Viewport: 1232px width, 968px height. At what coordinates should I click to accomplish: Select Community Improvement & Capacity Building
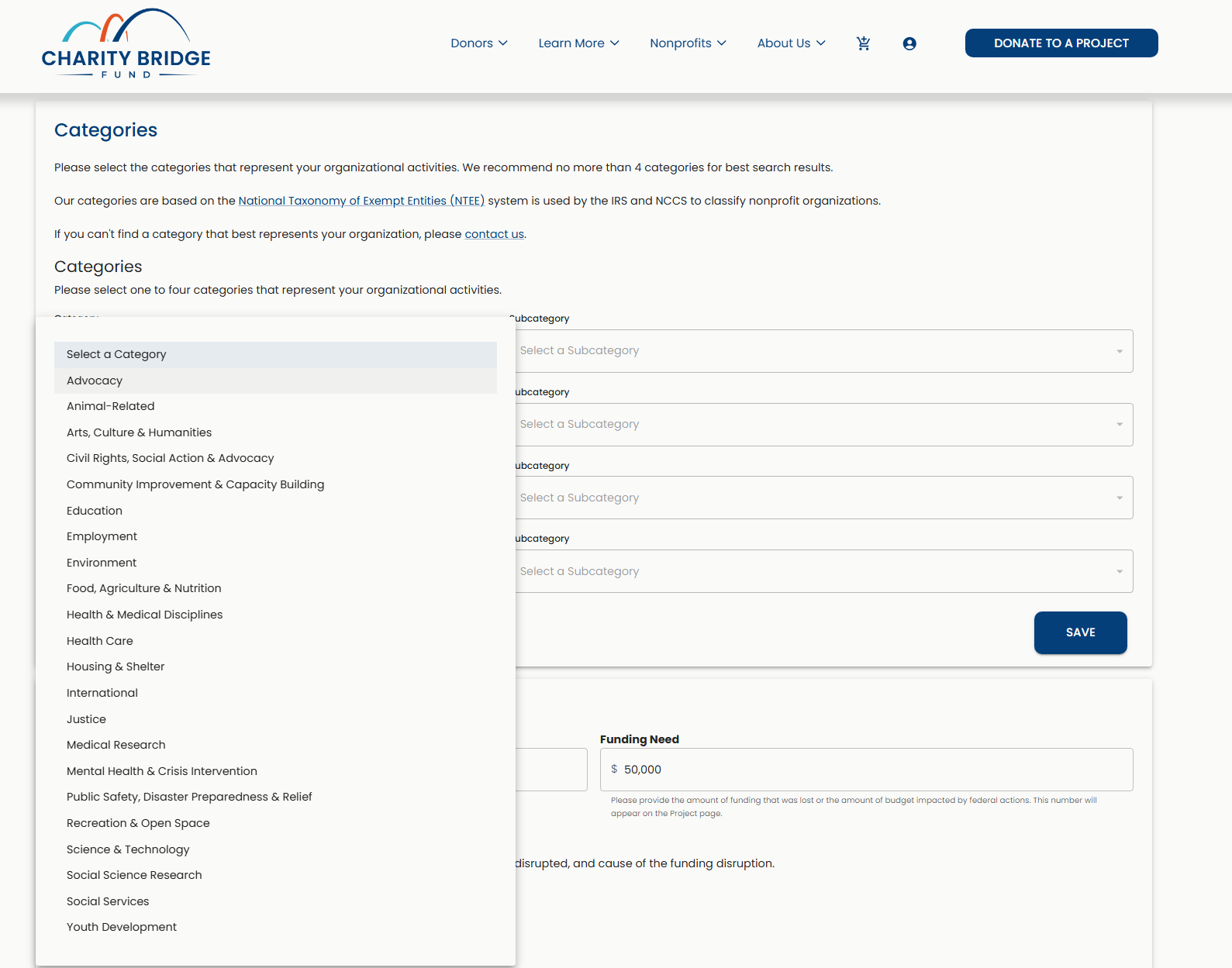[x=275, y=484]
